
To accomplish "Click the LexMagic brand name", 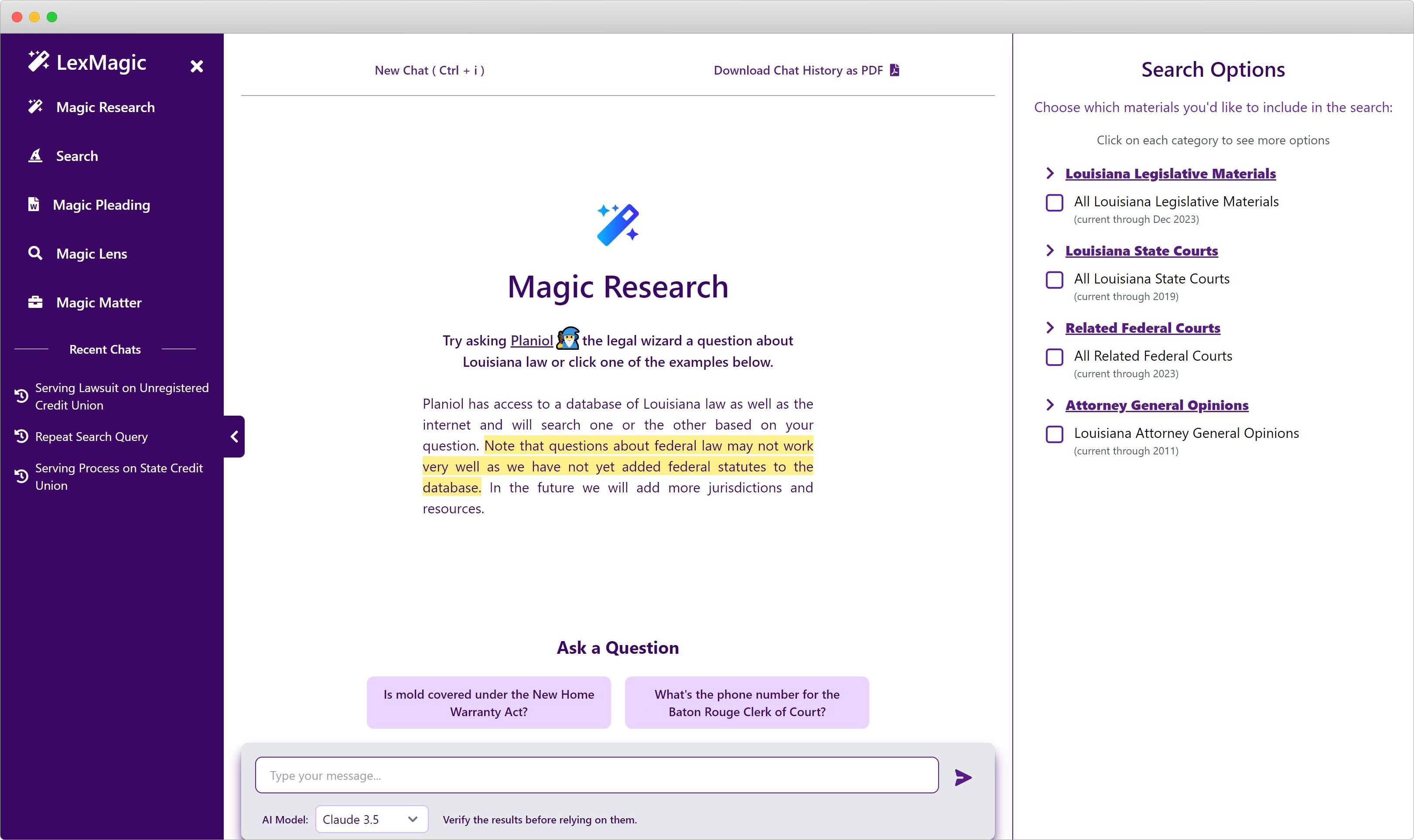I will (101, 62).
